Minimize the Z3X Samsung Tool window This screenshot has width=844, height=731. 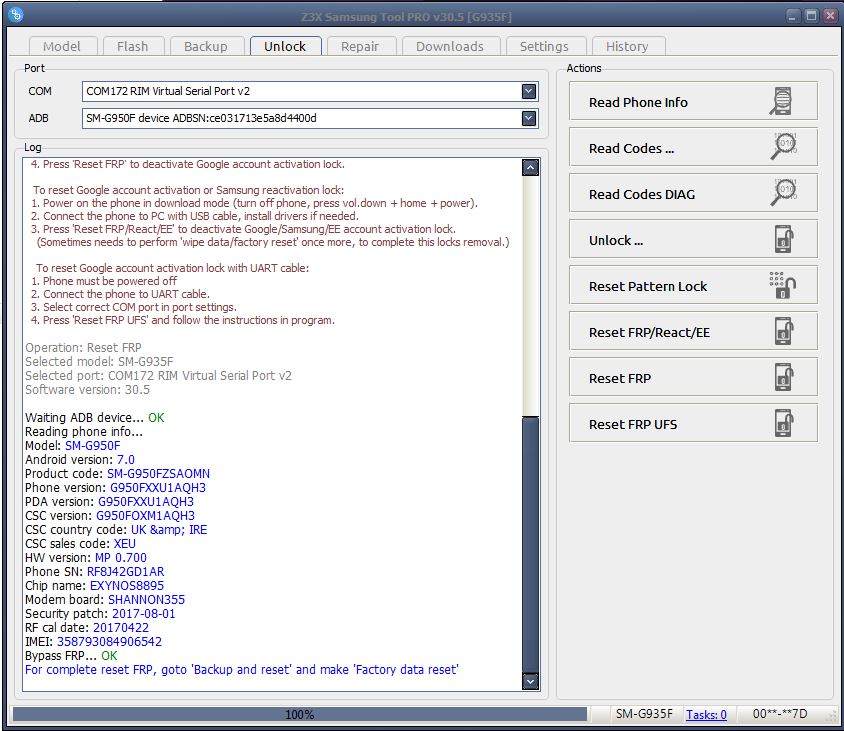[792, 16]
